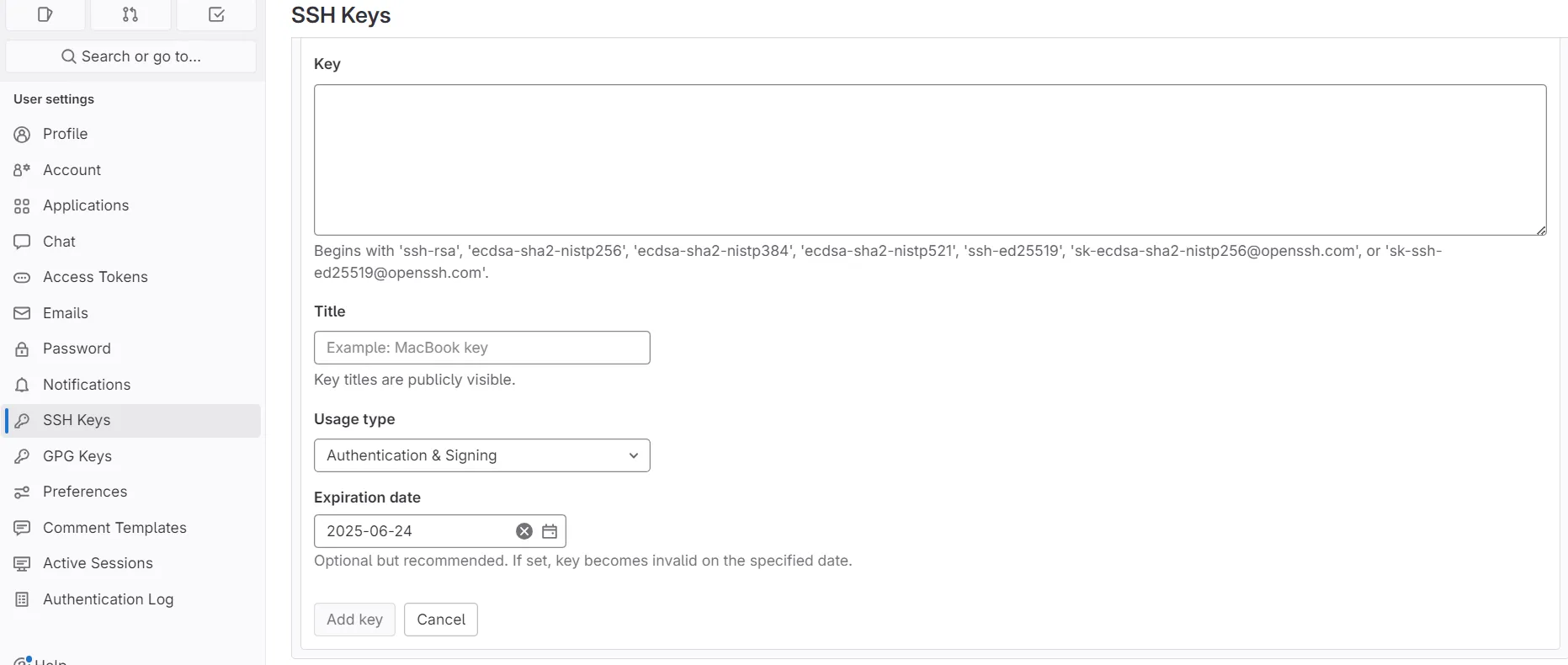Click the Expiration date field
The height and width of the screenshot is (665, 1568).
[x=417, y=531]
